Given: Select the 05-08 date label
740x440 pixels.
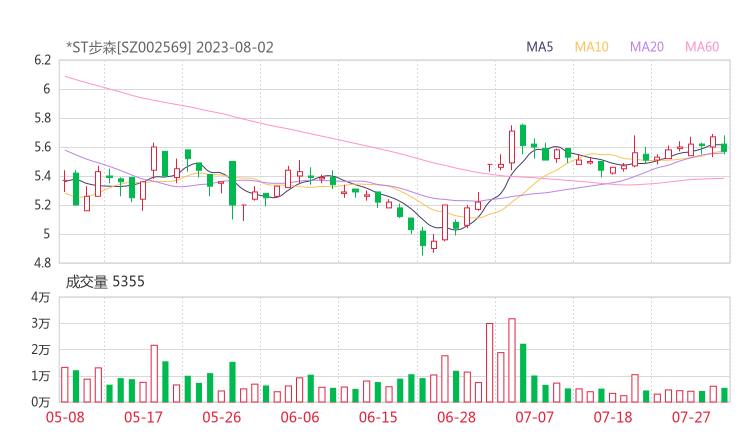Looking at the screenshot, I should 65,417.
